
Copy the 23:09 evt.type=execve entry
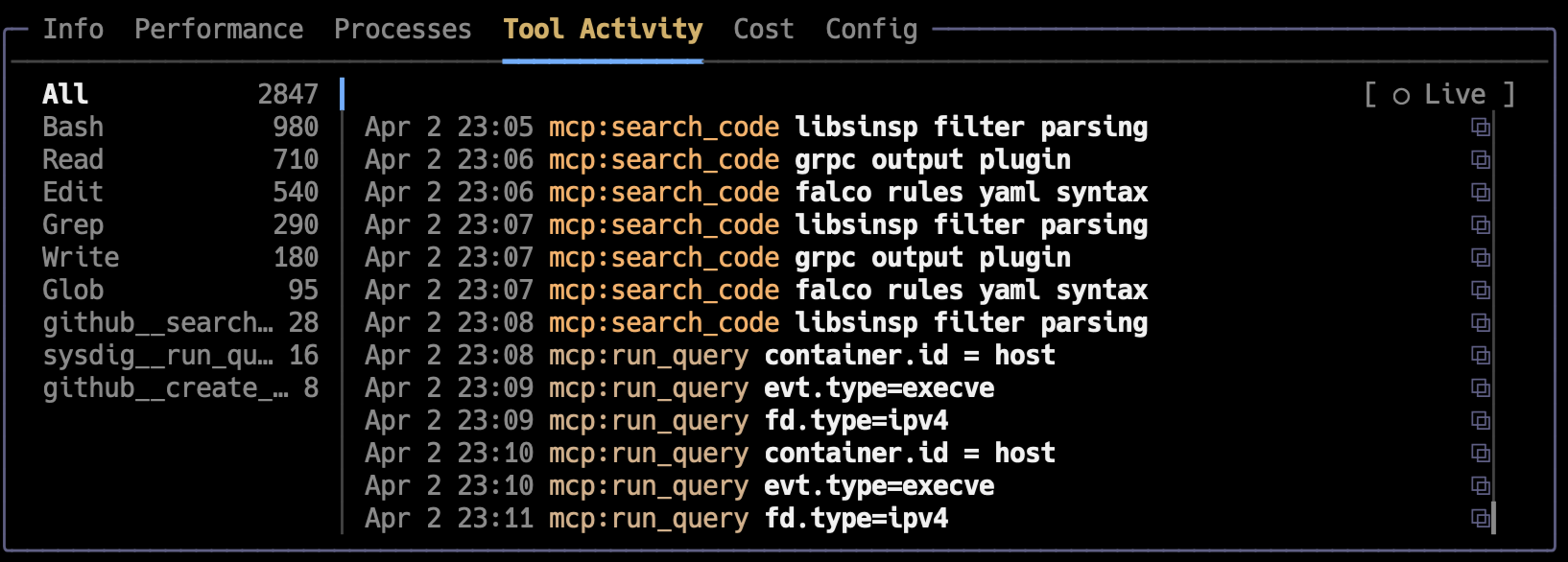pyautogui.click(x=1481, y=387)
